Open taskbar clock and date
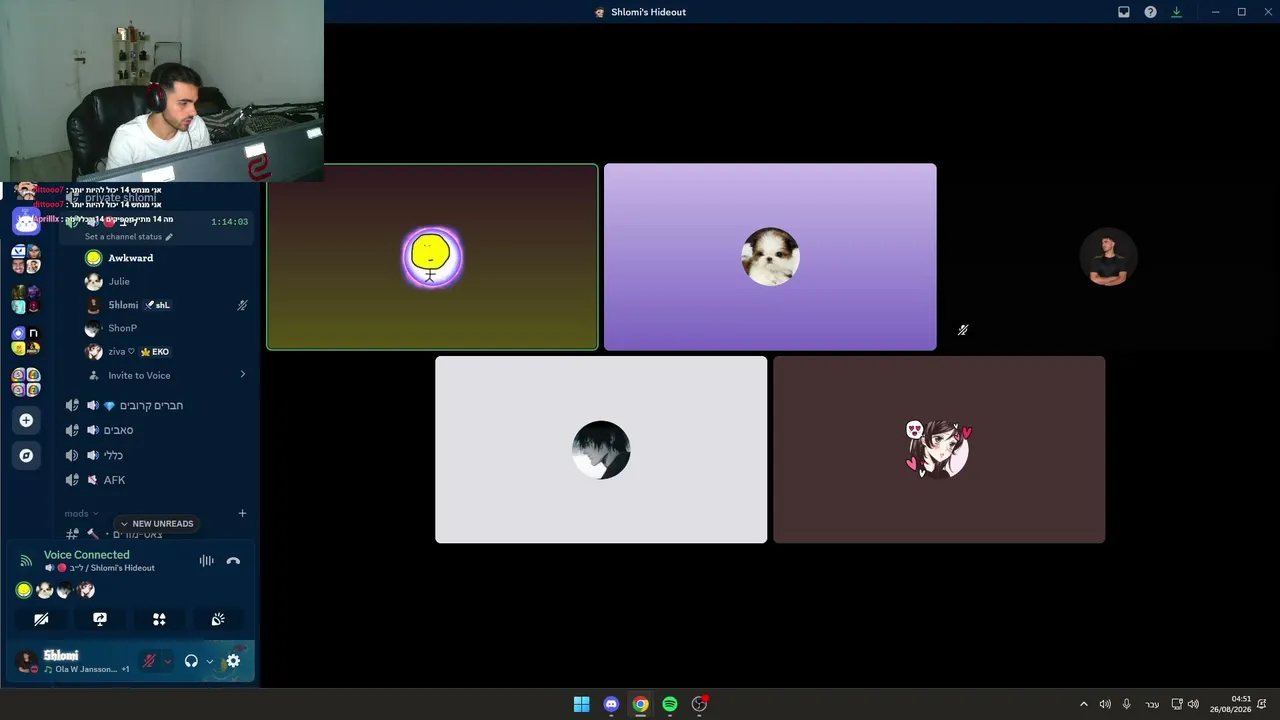This screenshot has height=720, width=1280. click(x=1230, y=704)
